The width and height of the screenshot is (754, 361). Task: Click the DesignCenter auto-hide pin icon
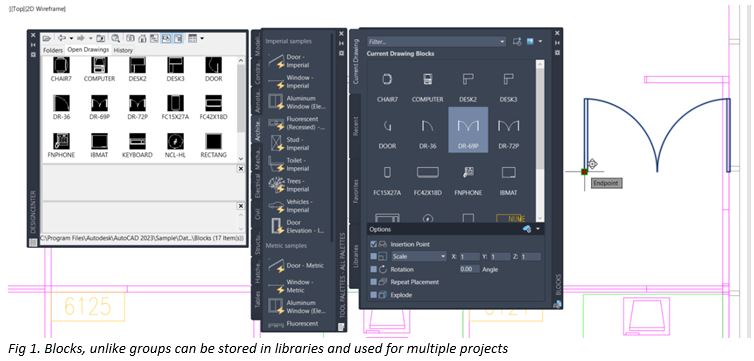(x=33, y=45)
